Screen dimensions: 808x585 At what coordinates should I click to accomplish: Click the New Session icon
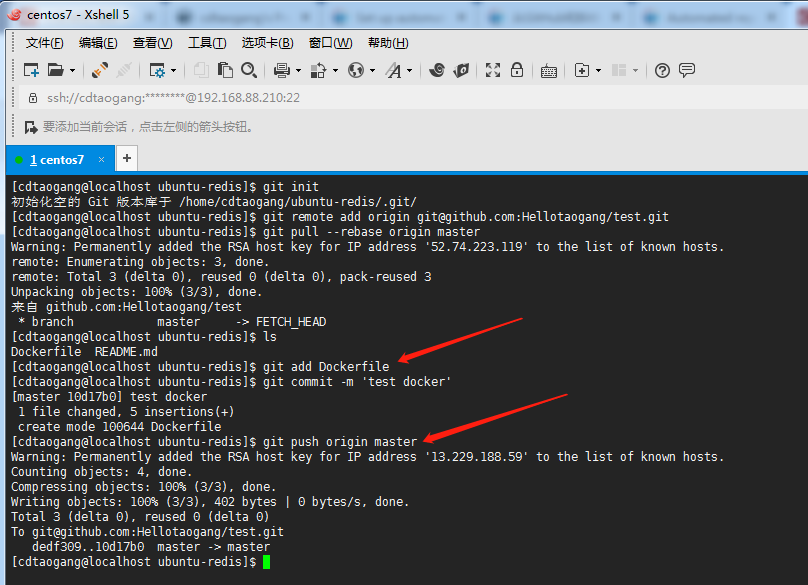[x=31, y=70]
